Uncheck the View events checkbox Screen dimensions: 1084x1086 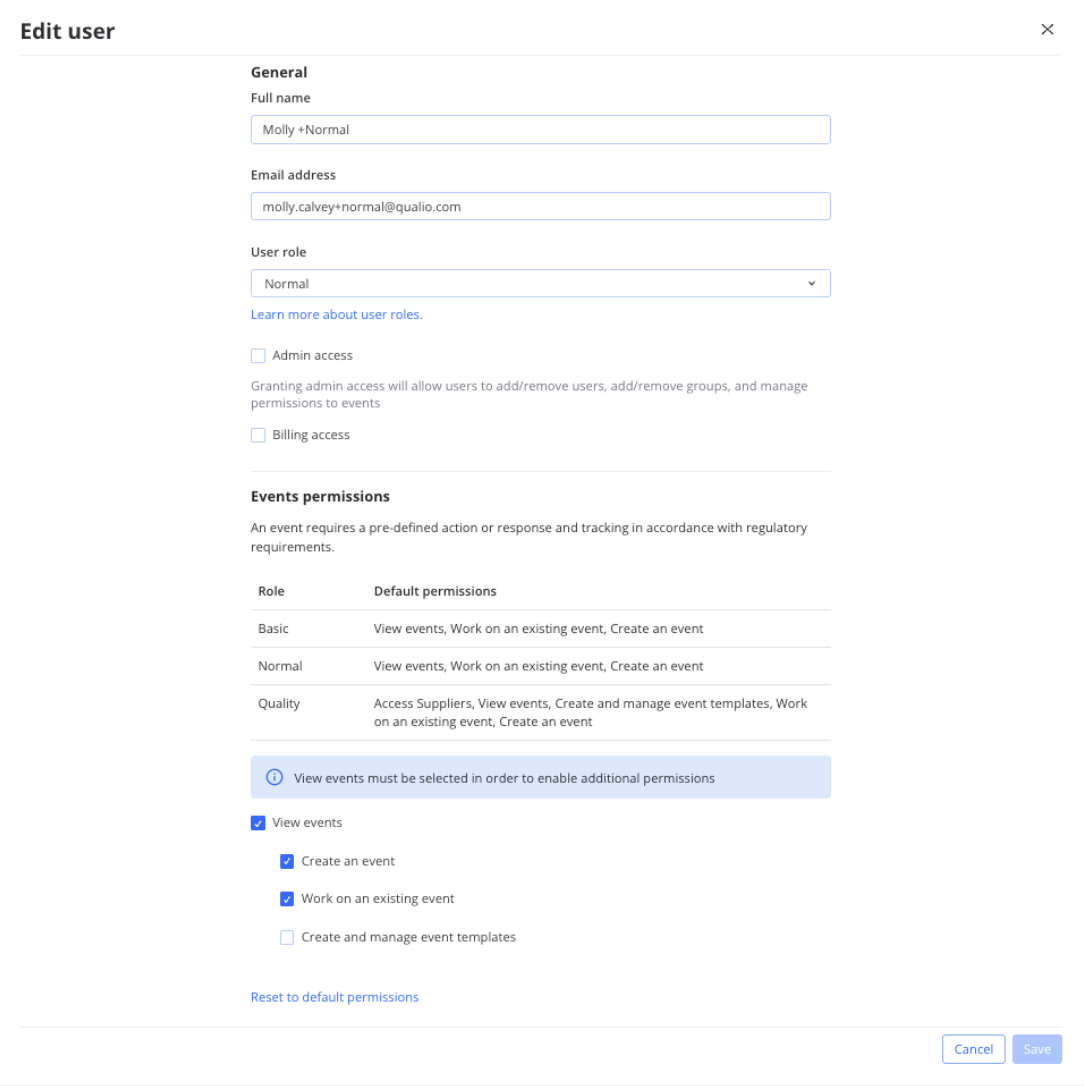point(258,823)
